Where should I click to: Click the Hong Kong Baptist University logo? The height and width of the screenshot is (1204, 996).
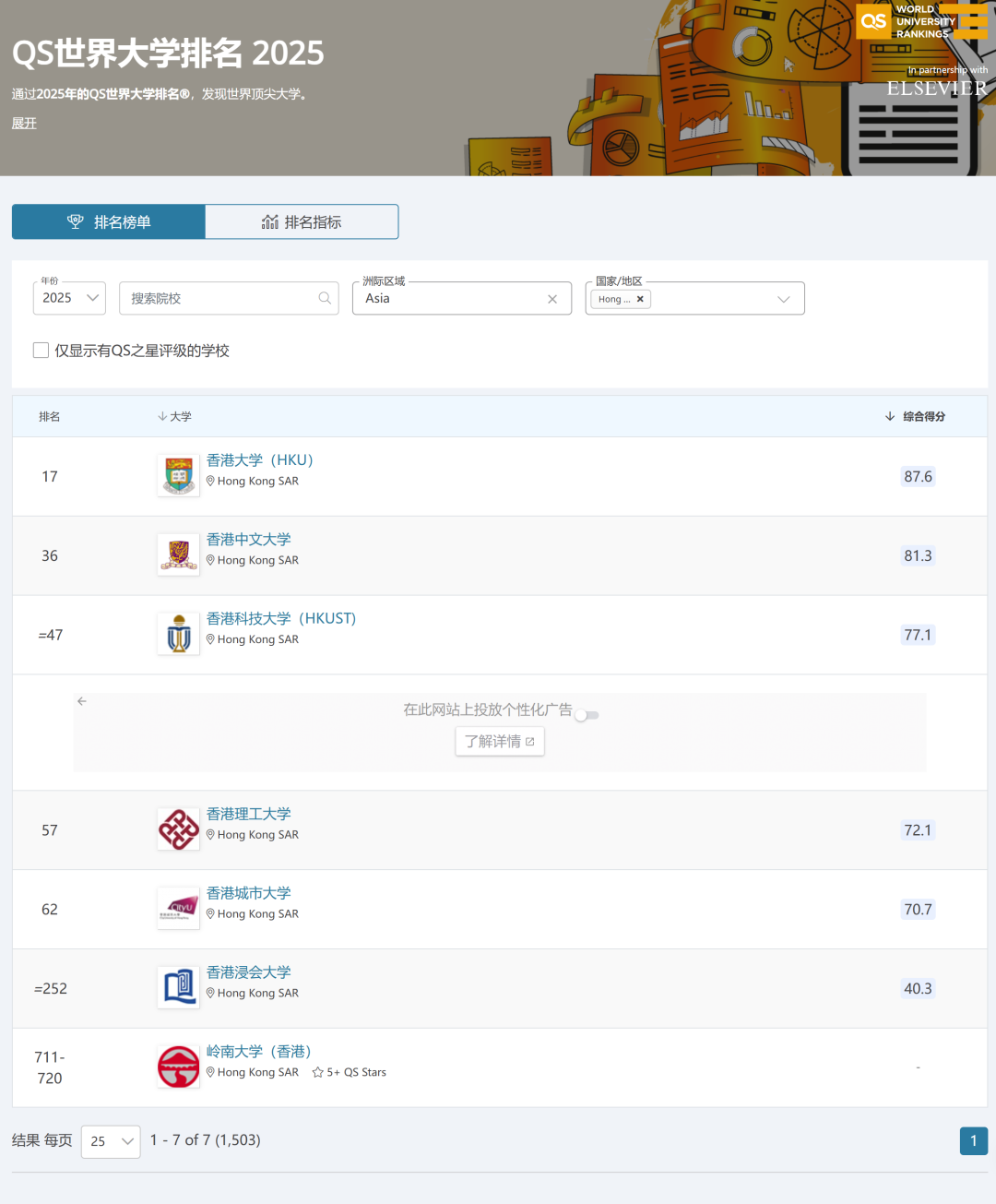[x=178, y=988]
